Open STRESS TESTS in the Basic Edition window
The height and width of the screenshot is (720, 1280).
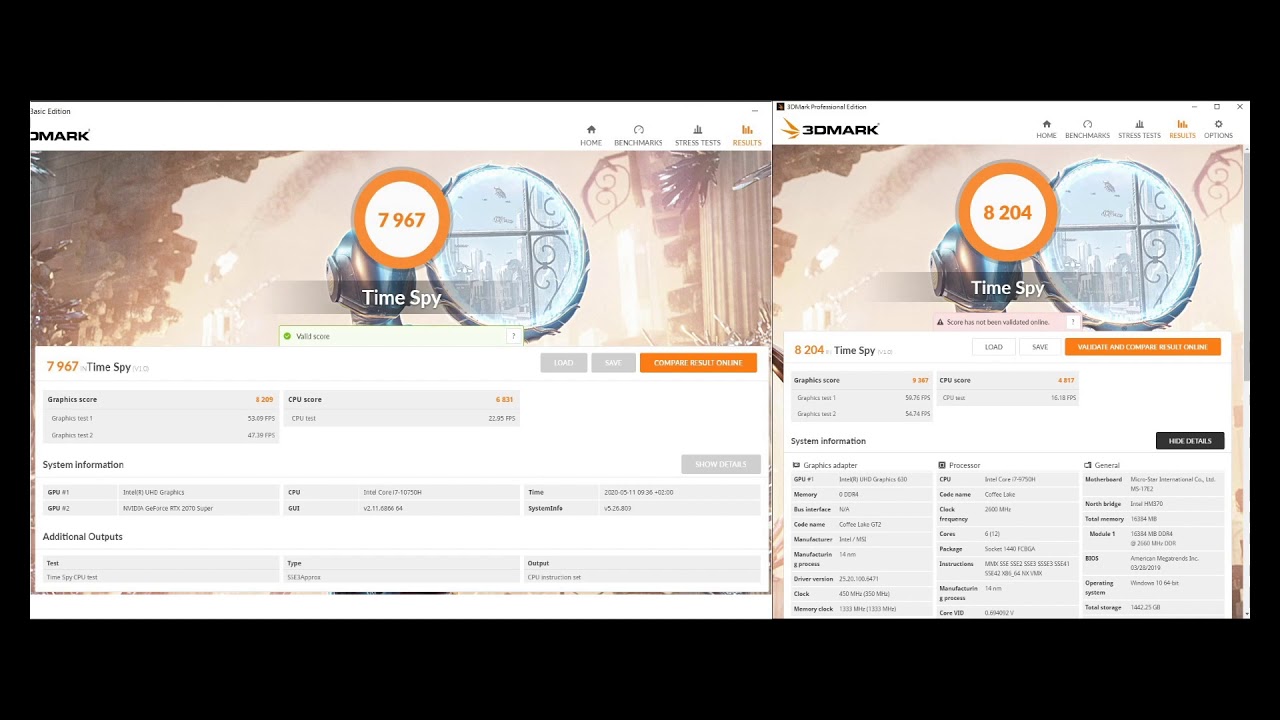pyautogui.click(x=697, y=135)
